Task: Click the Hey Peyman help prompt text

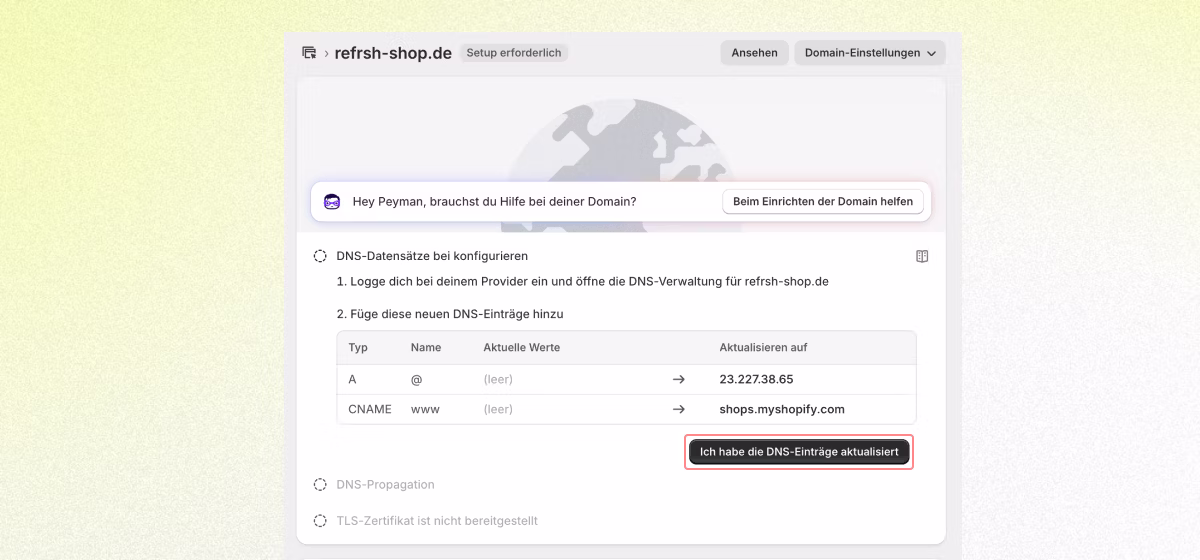Action: coord(494,201)
